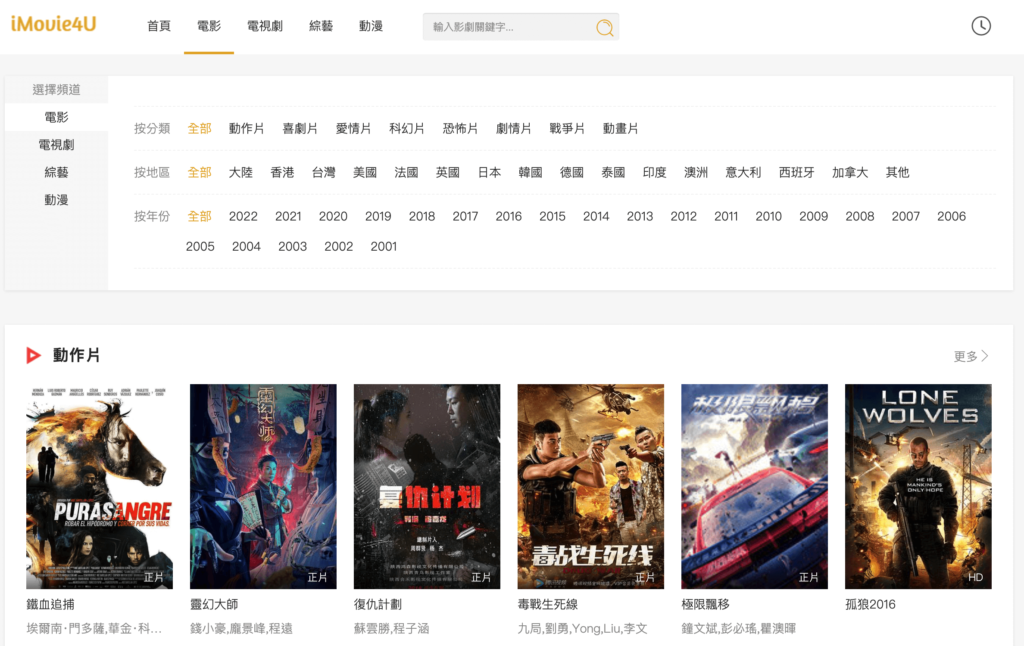Screen dimensions: 1024x646
Task: Filter by year 2022
Action: click(243, 216)
